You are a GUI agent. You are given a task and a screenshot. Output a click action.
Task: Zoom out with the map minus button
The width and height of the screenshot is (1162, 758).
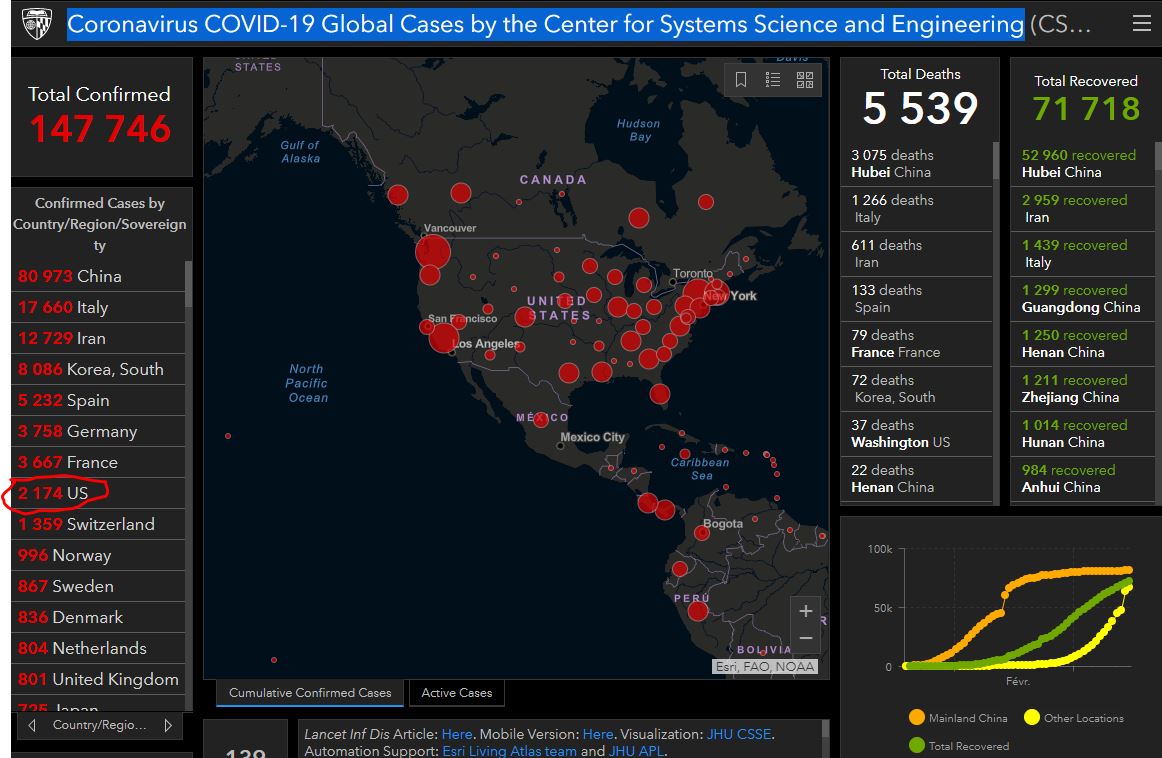pos(806,638)
